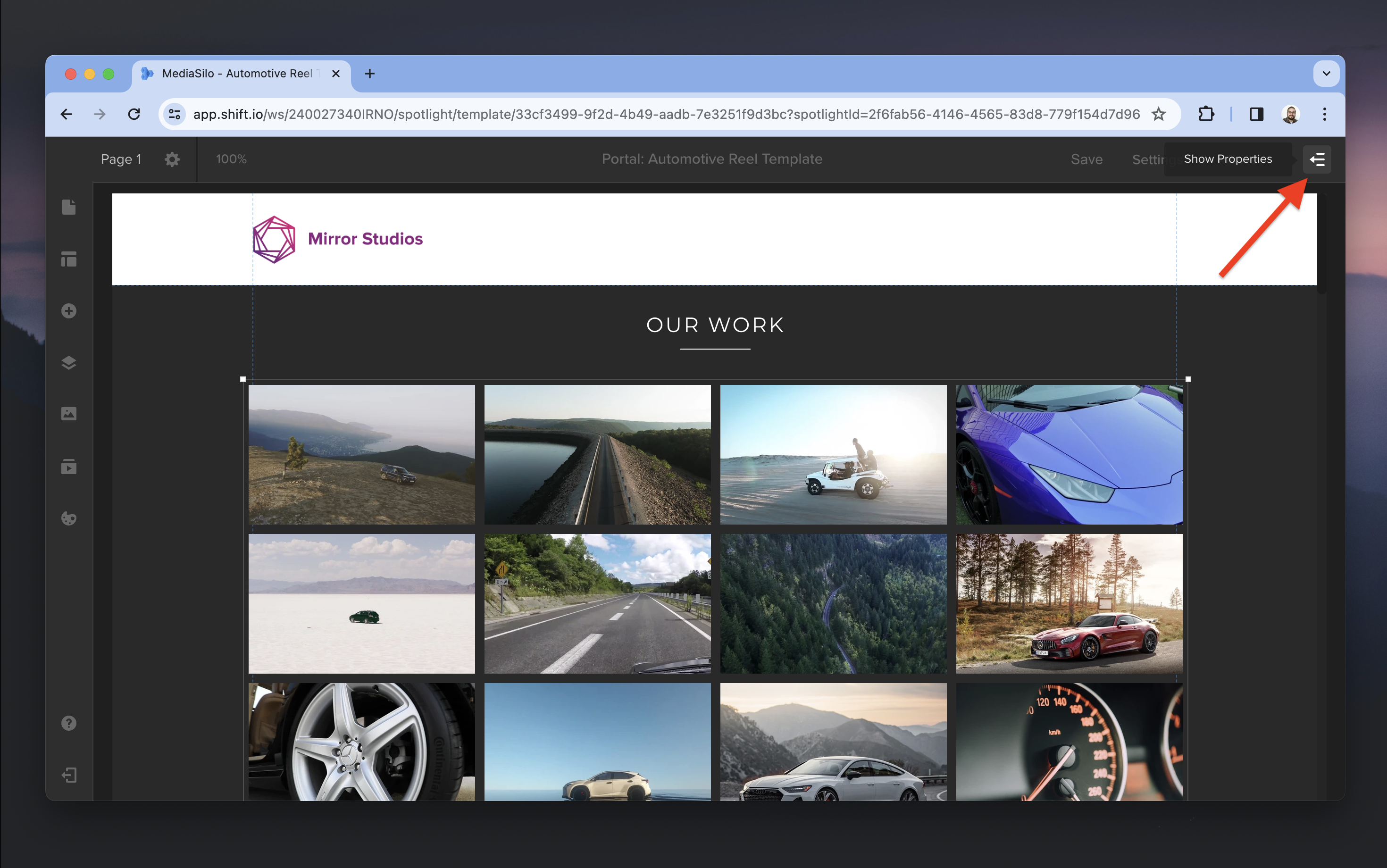Screen dimensions: 1387x868
Task: Click the Exit editor icon
Action: [x=69, y=775]
